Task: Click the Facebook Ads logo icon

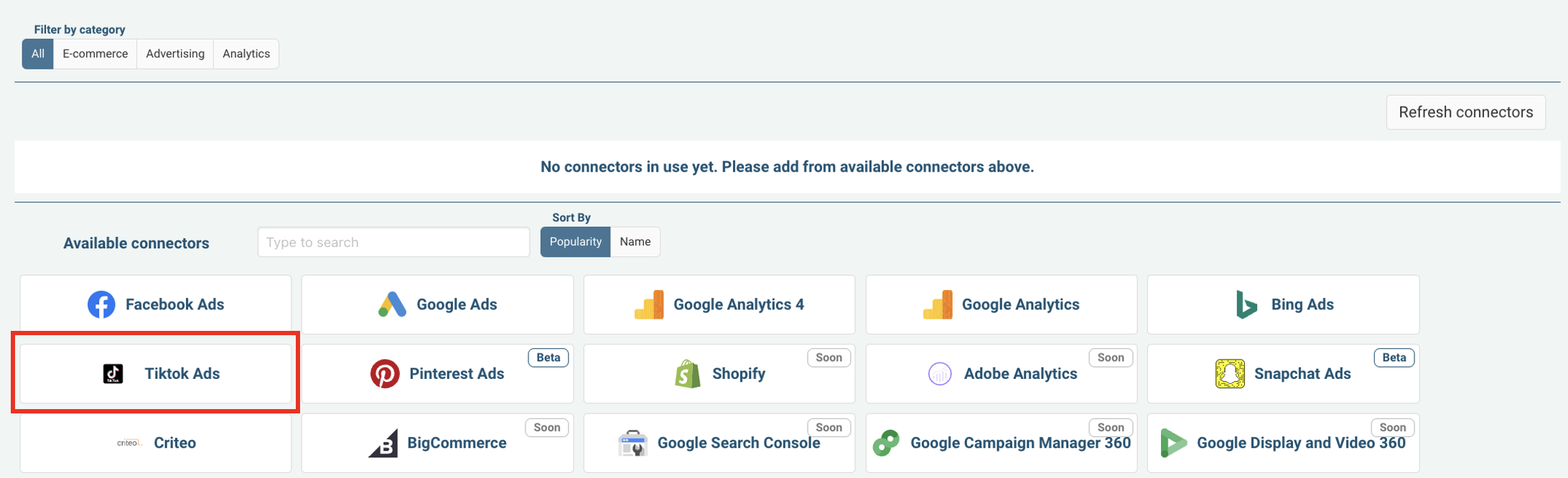Action: [x=101, y=304]
